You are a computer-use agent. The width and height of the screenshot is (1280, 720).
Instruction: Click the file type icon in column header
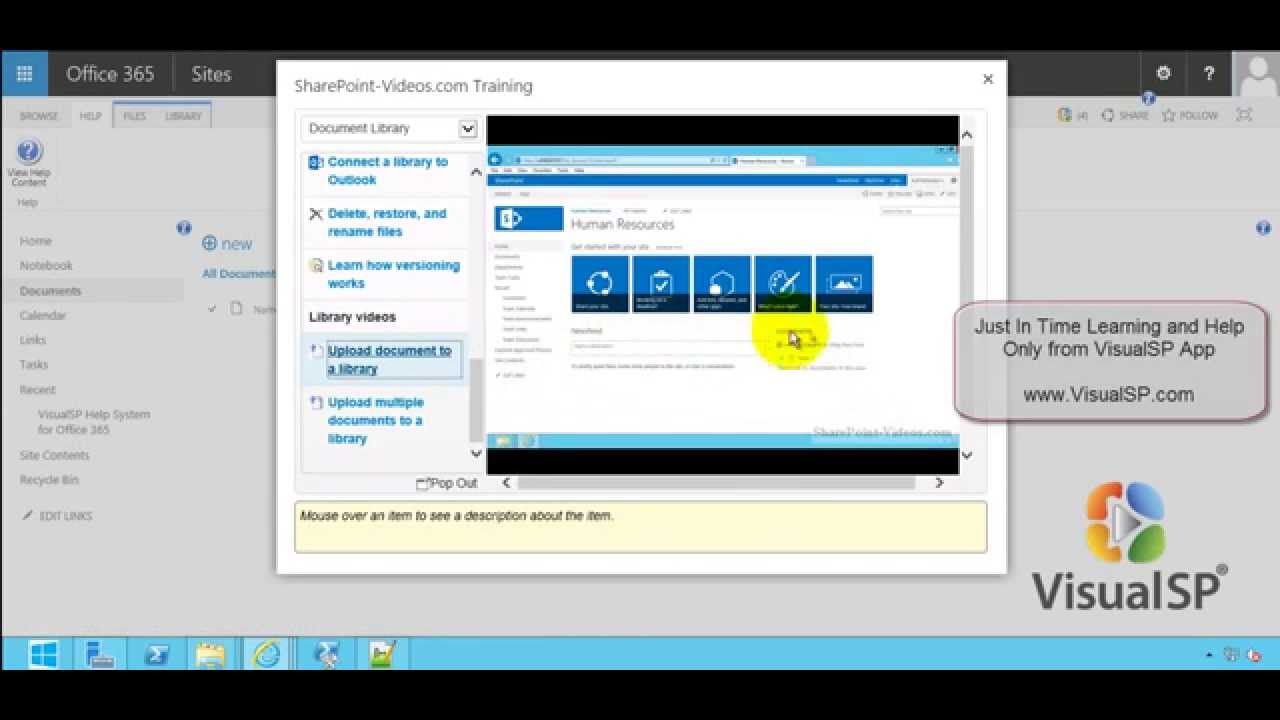click(x=237, y=309)
